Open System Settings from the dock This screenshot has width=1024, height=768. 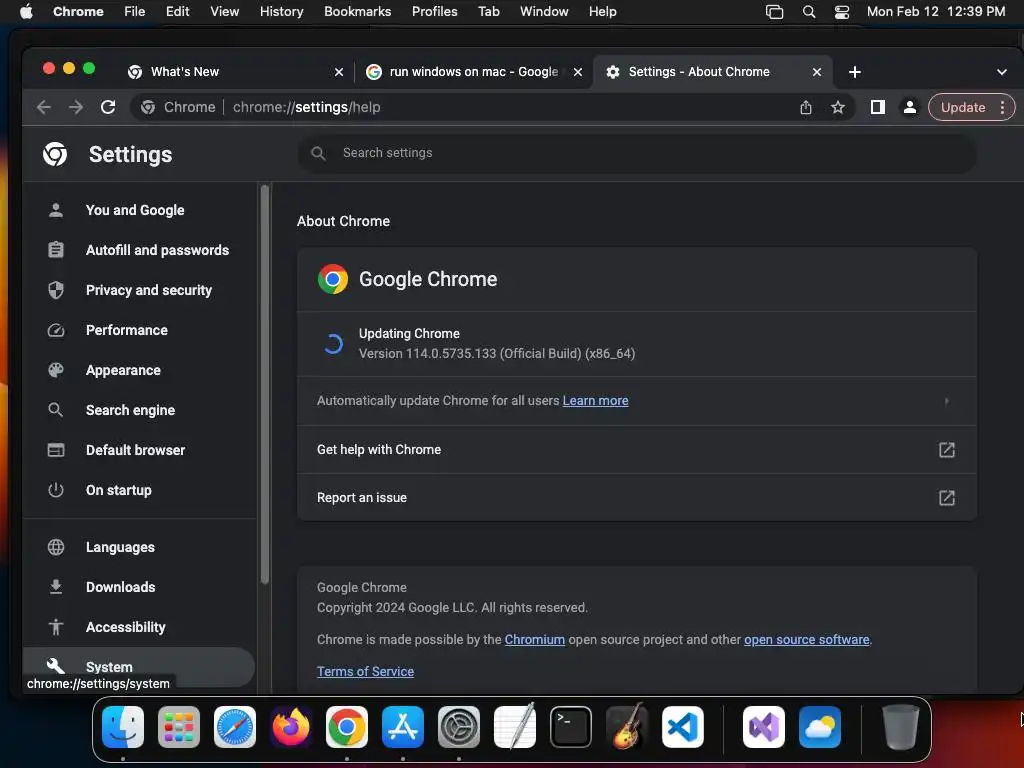(x=458, y=727)
